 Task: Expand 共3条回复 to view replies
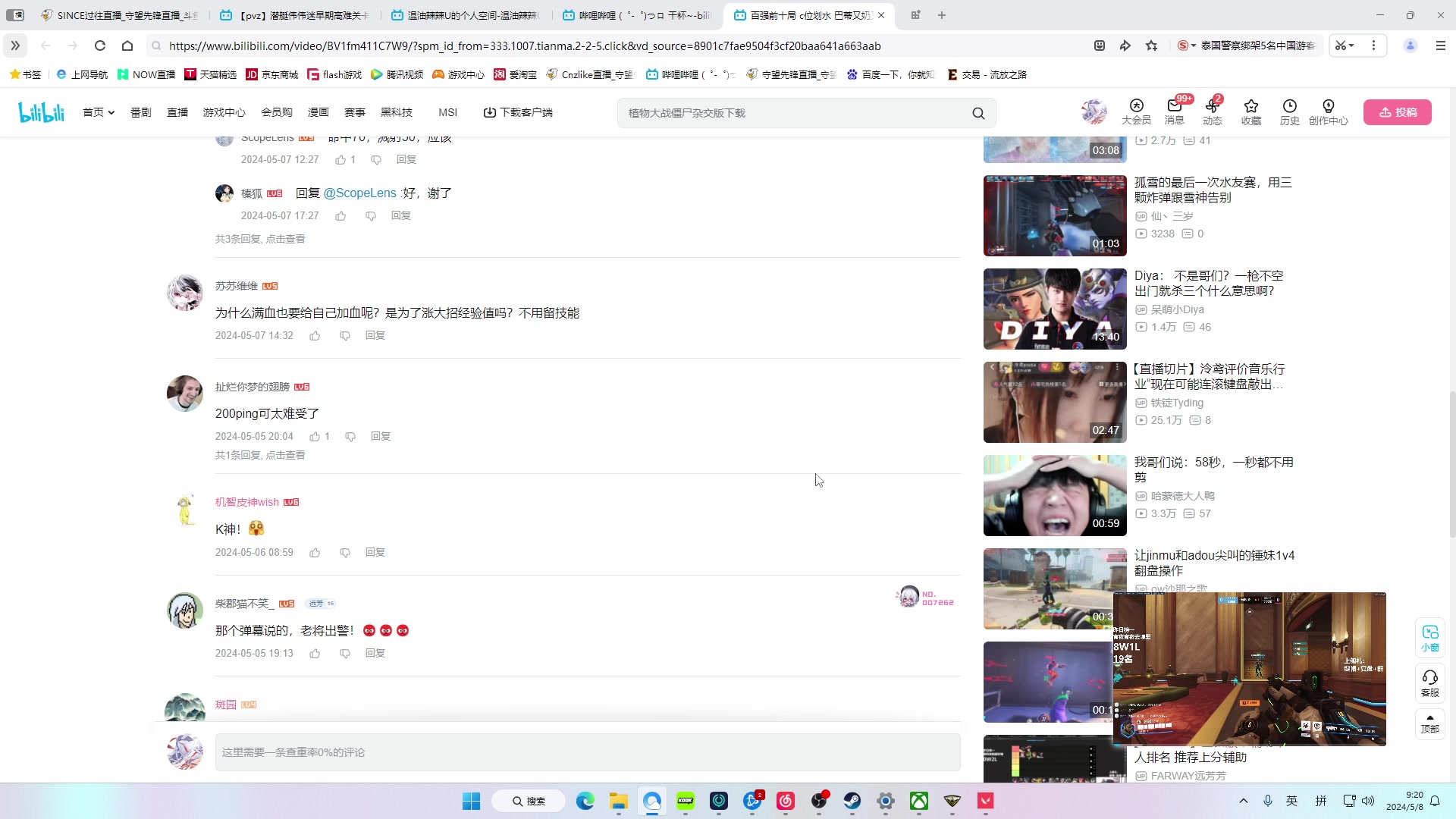(x=259, y=238)
